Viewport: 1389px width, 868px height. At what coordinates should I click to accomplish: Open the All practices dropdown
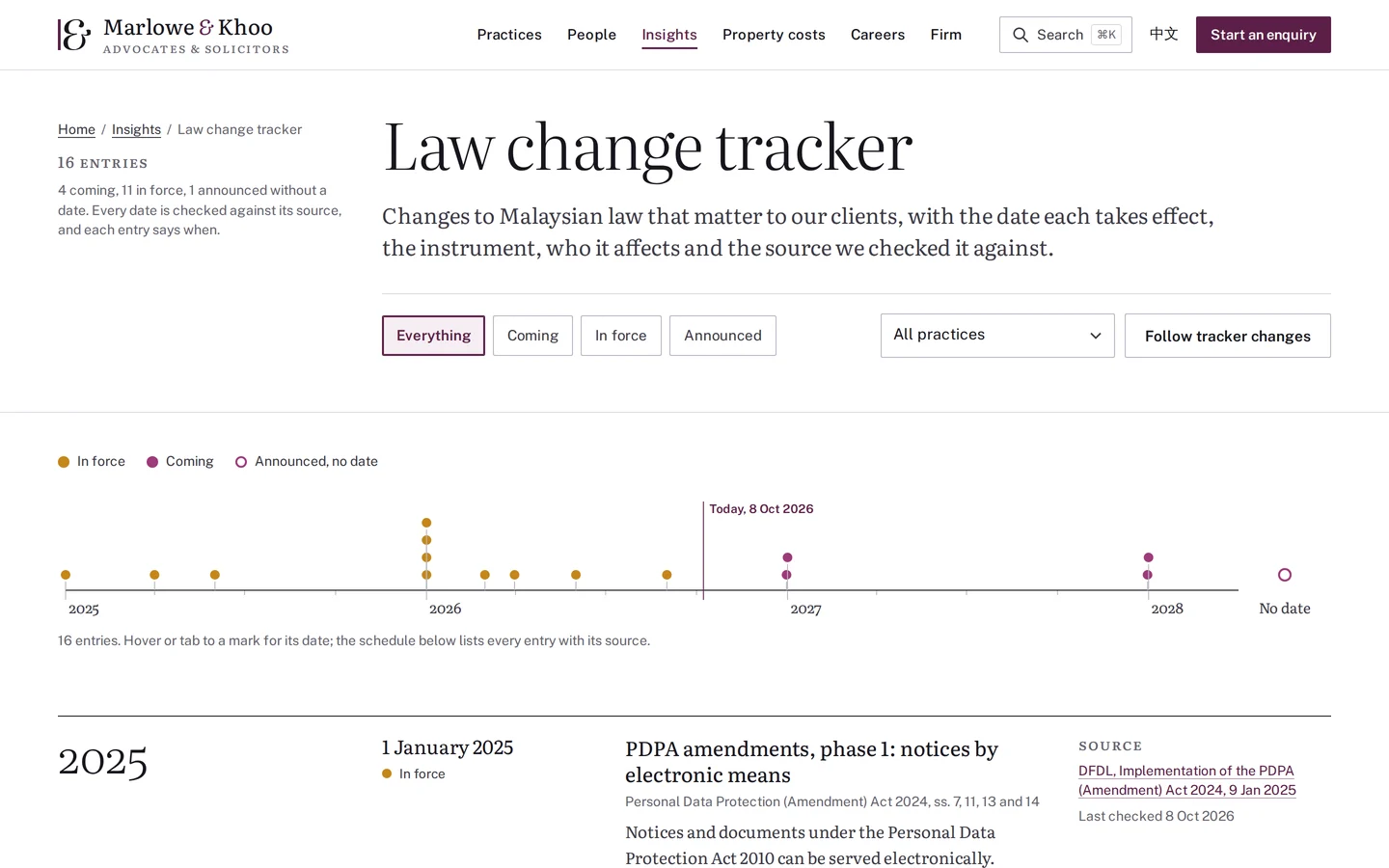pos(997,336)
